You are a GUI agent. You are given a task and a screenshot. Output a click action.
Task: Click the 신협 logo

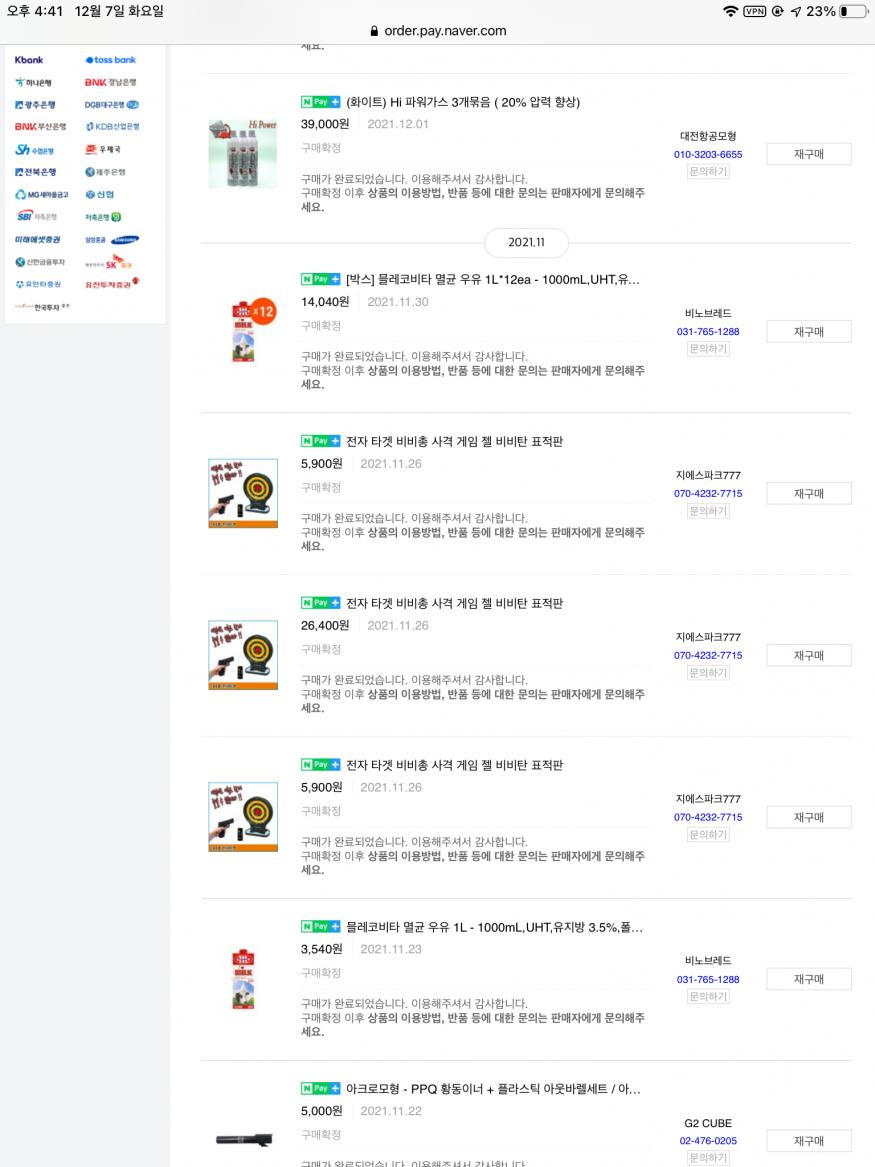[x=100, y=195]
